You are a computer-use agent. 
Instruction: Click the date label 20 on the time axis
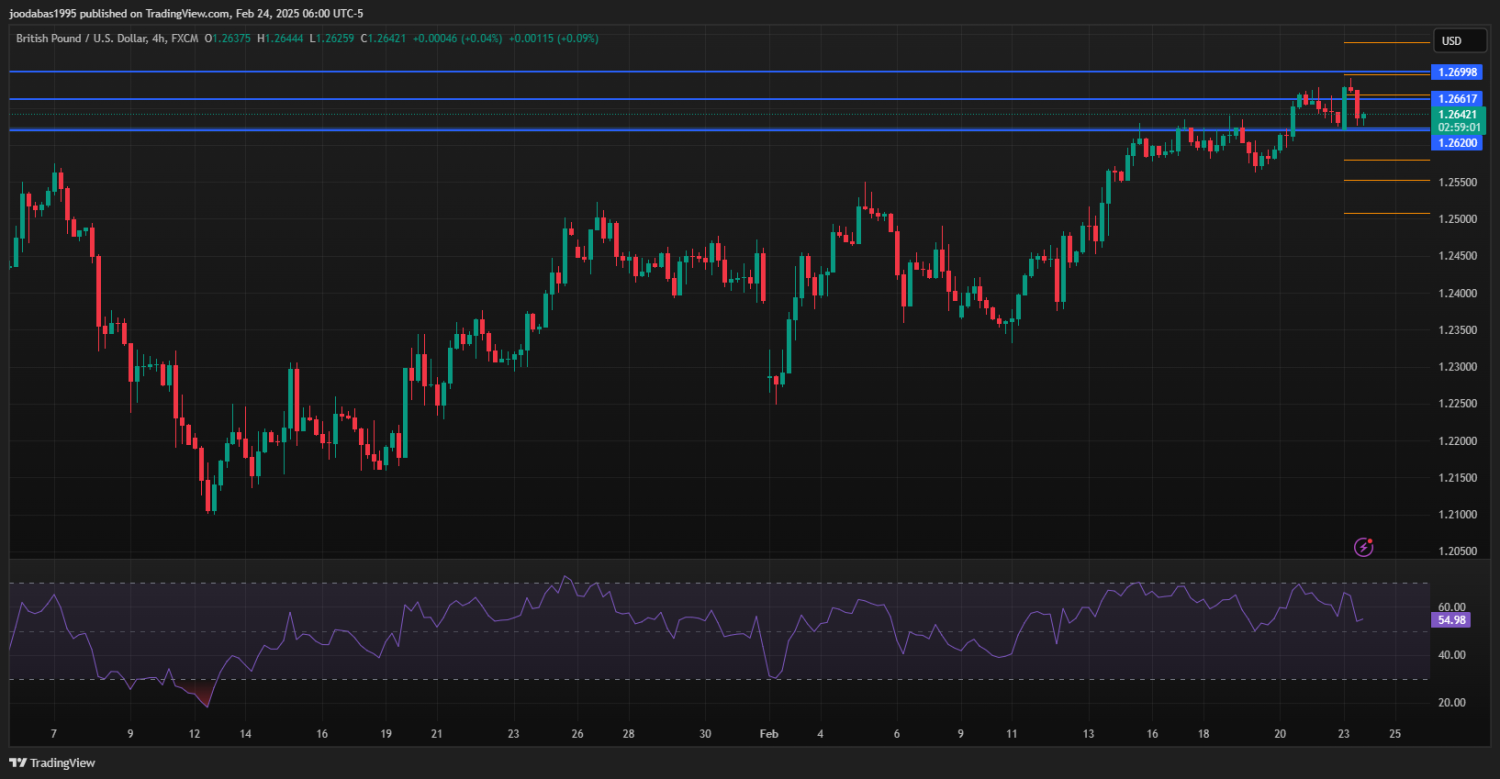coord(1280,734)
